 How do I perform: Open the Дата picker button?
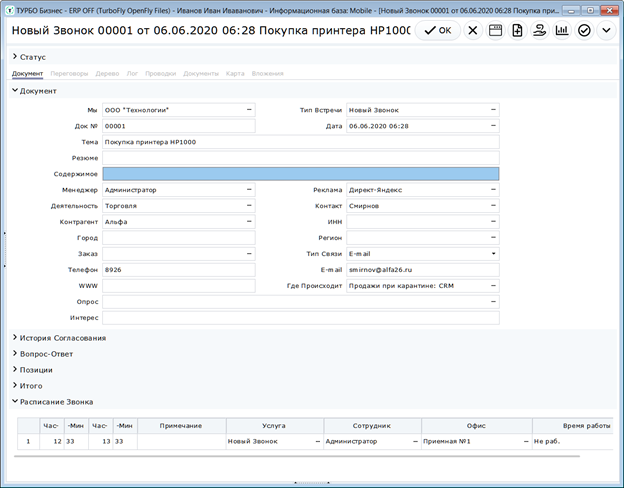click(493, 126)
